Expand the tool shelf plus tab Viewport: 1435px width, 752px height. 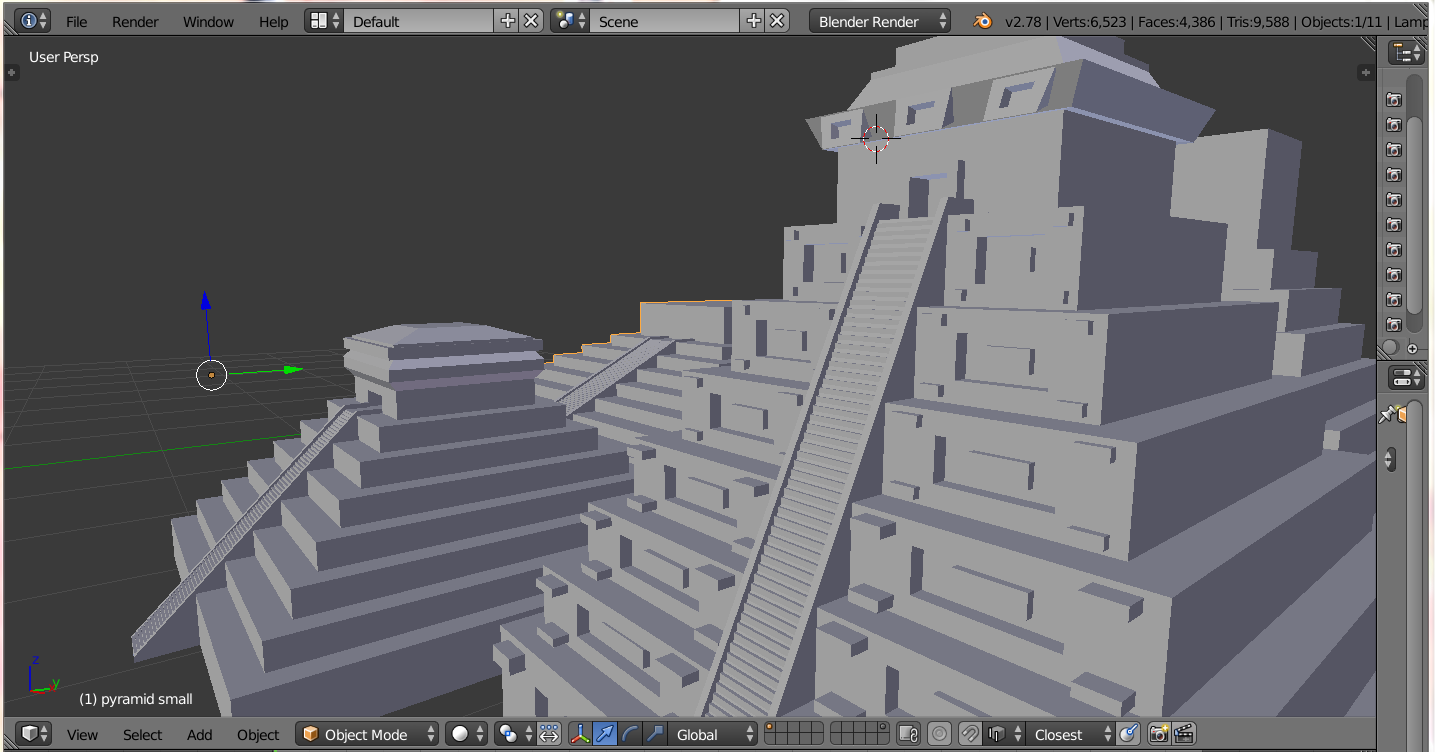point(11,72)
